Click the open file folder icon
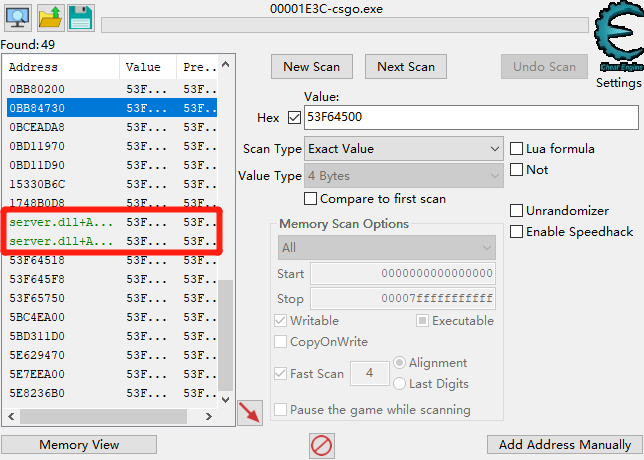 pyautogui.click(x=50, y=17)
